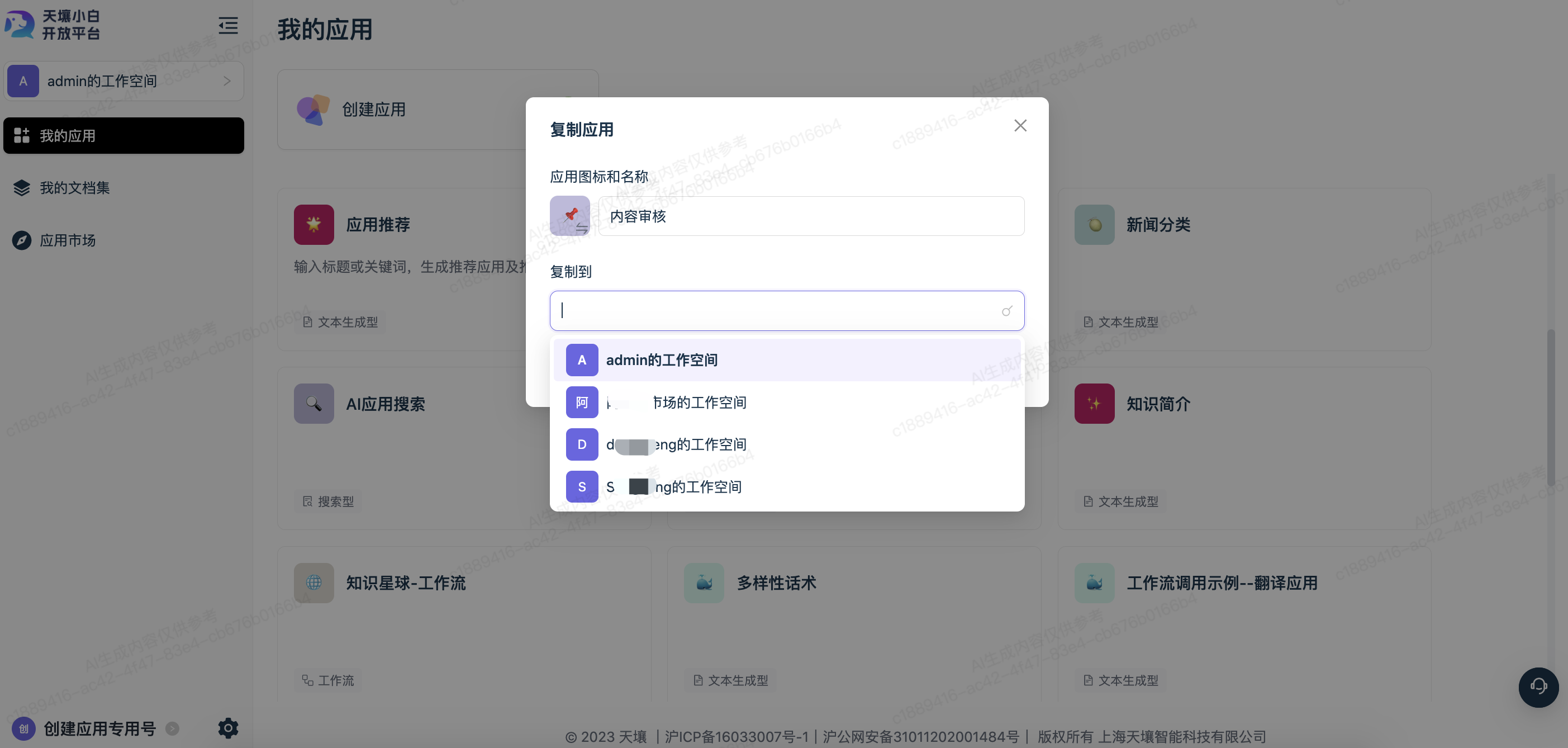
Task: Collapse the sidebar with the menu-fold icon
Action: tap(228, 26)
